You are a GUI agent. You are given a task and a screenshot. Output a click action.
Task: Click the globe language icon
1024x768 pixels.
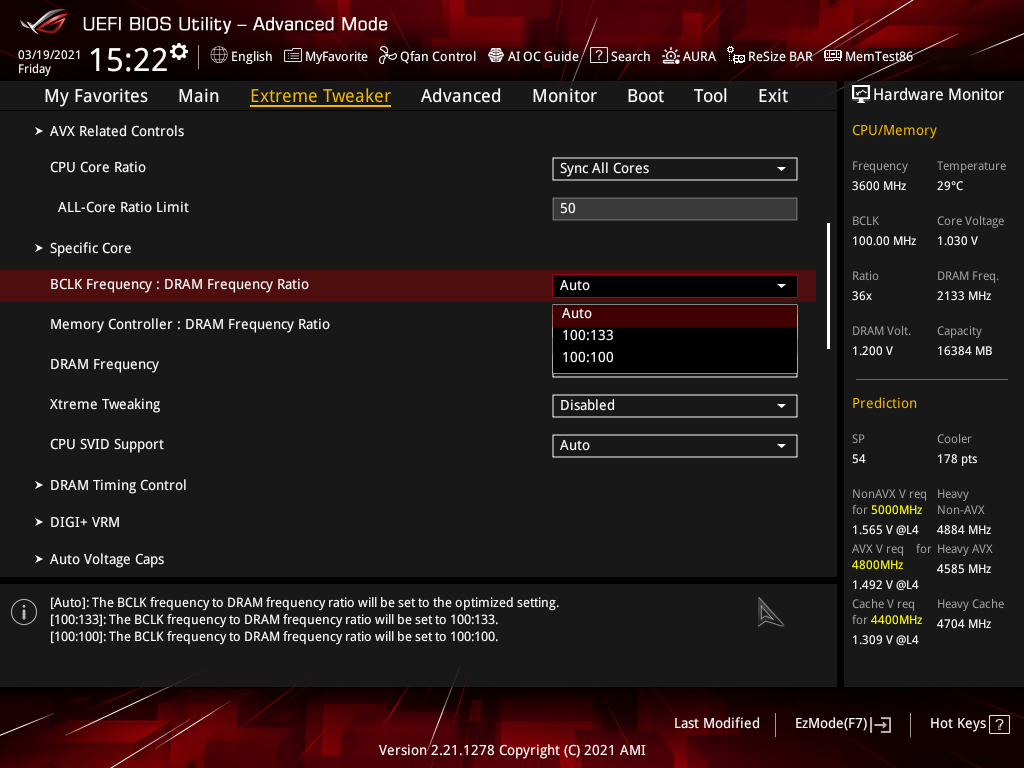click(219, 56)
